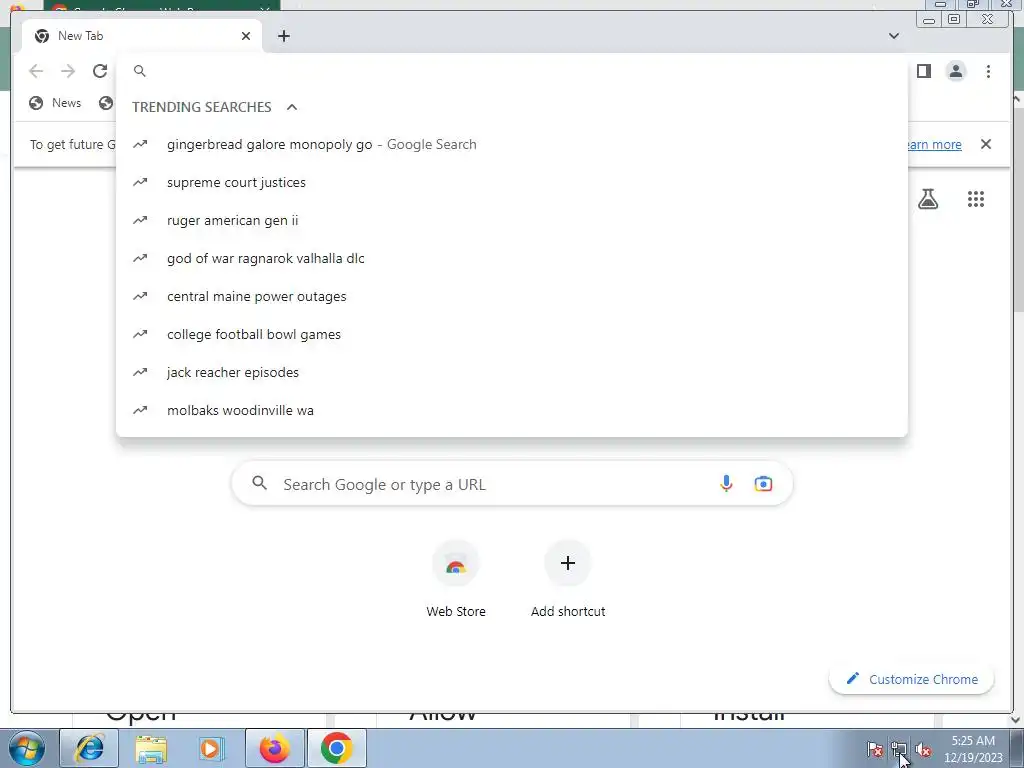
Task: Click the Search Google or type a URL box
Action: 511,484
